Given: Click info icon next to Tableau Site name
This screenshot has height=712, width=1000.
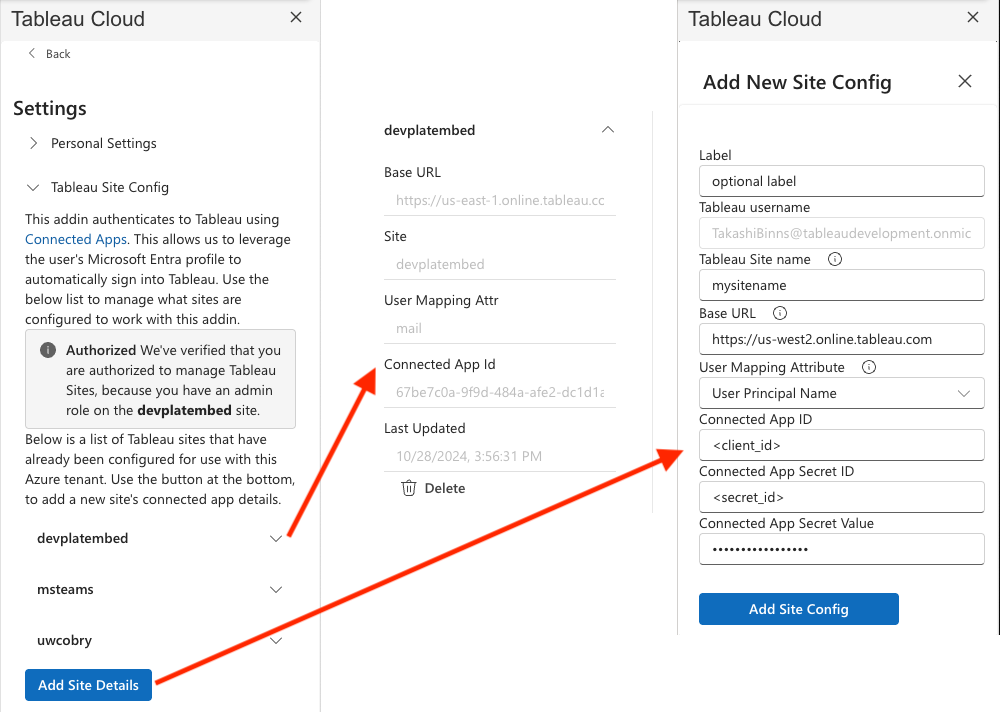Looking at the screenshot, I should click(x=835, y=259).
